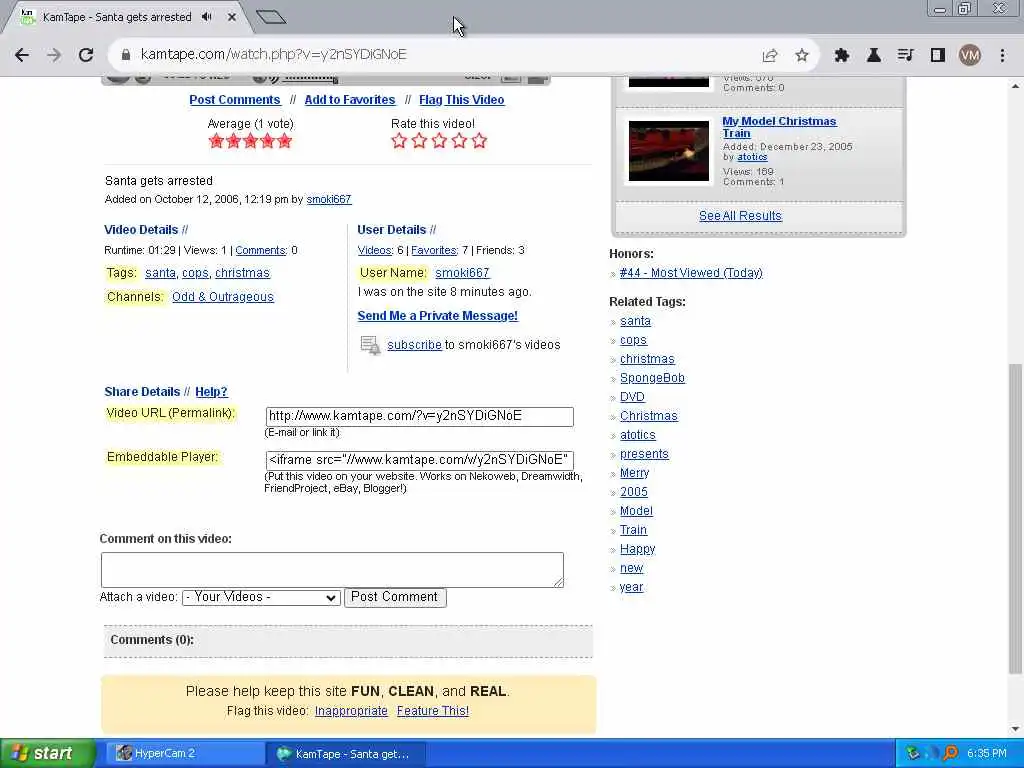Click the cops tag under Video Details
Viewport: 1024px width, 768px height.
pyautogui.click(x=195, y=273)
